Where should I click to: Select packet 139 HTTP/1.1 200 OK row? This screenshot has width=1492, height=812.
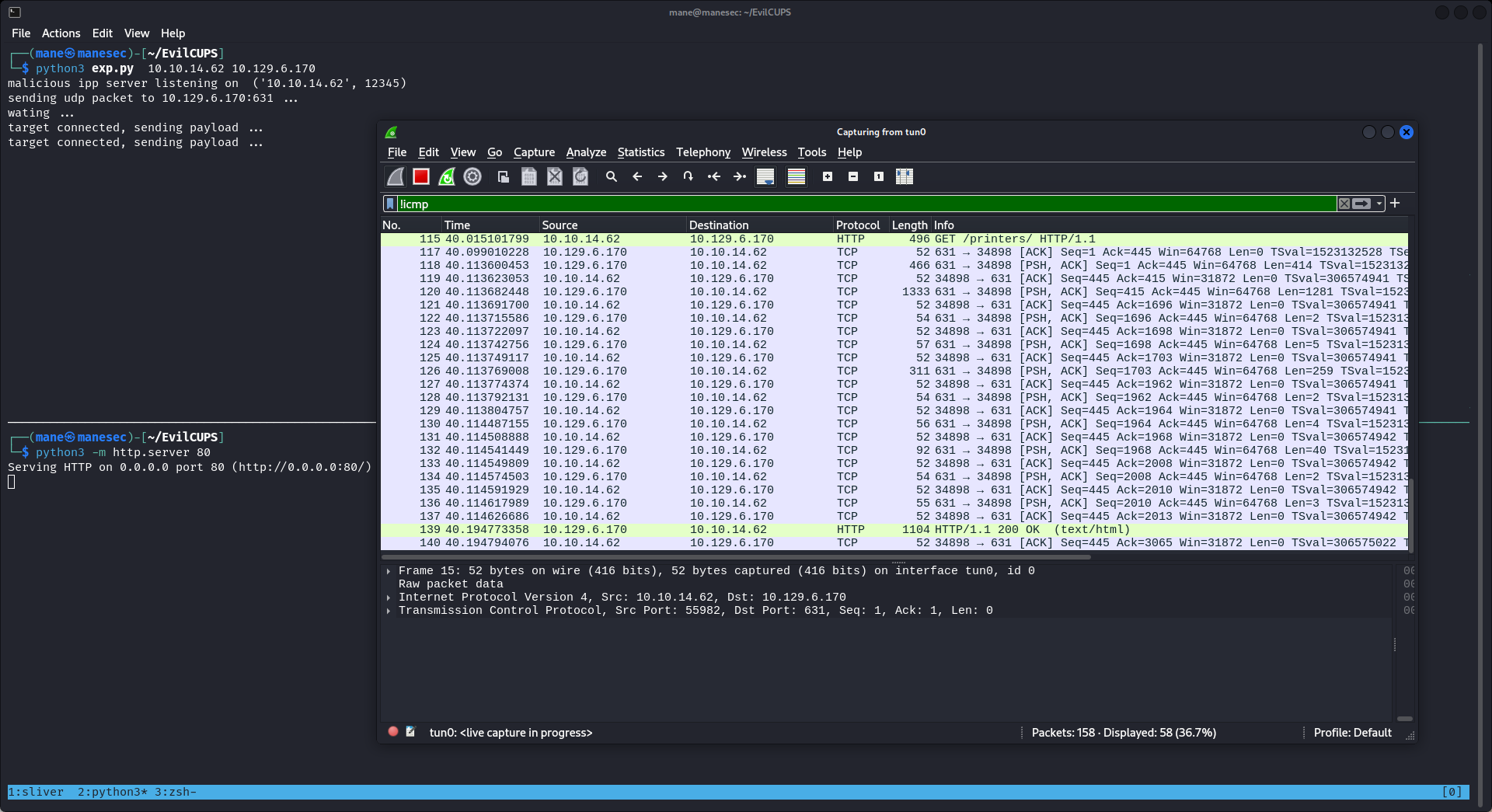(x=894, y=530)
